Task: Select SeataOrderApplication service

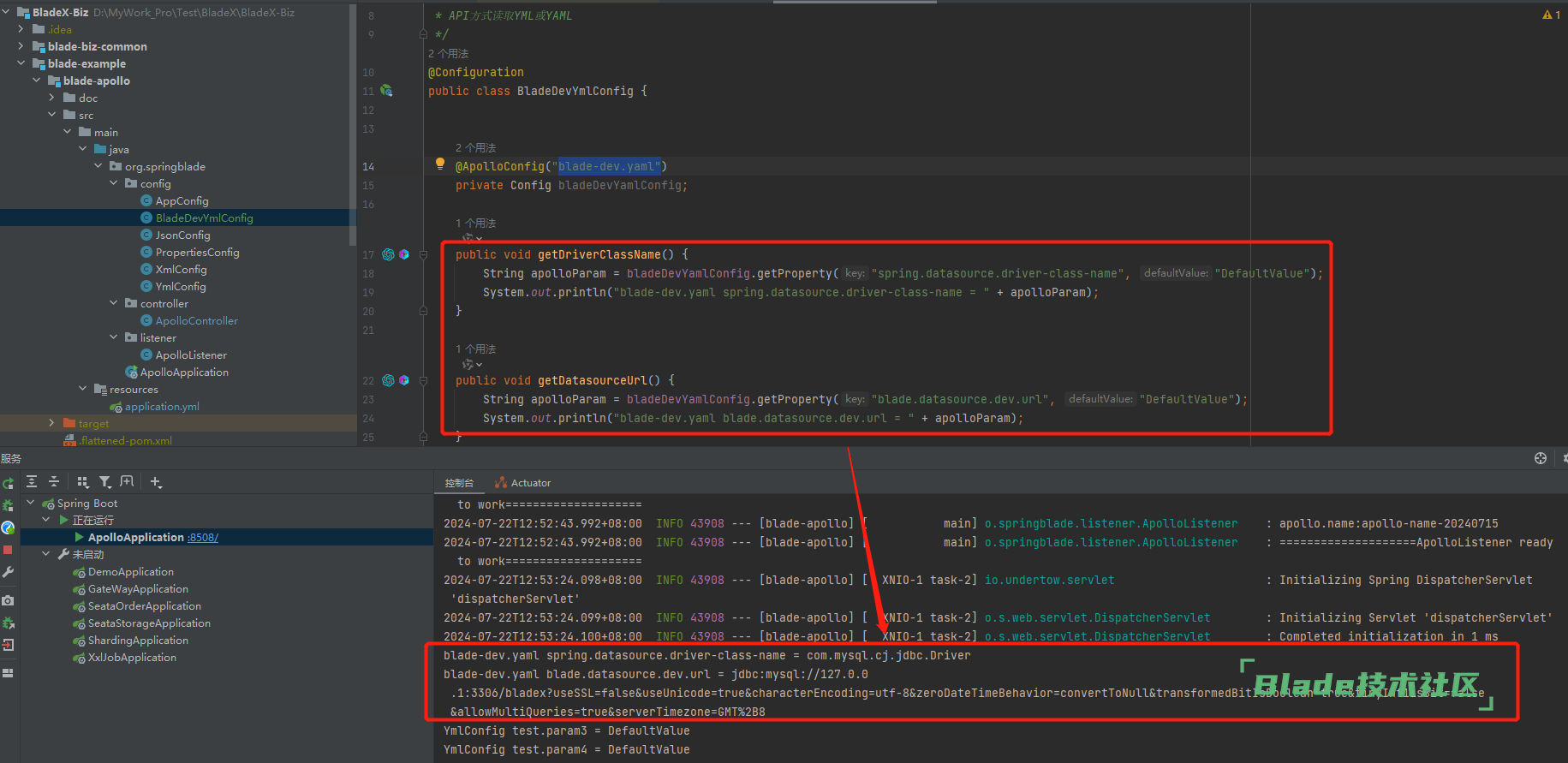Action: tap(145, 605)
